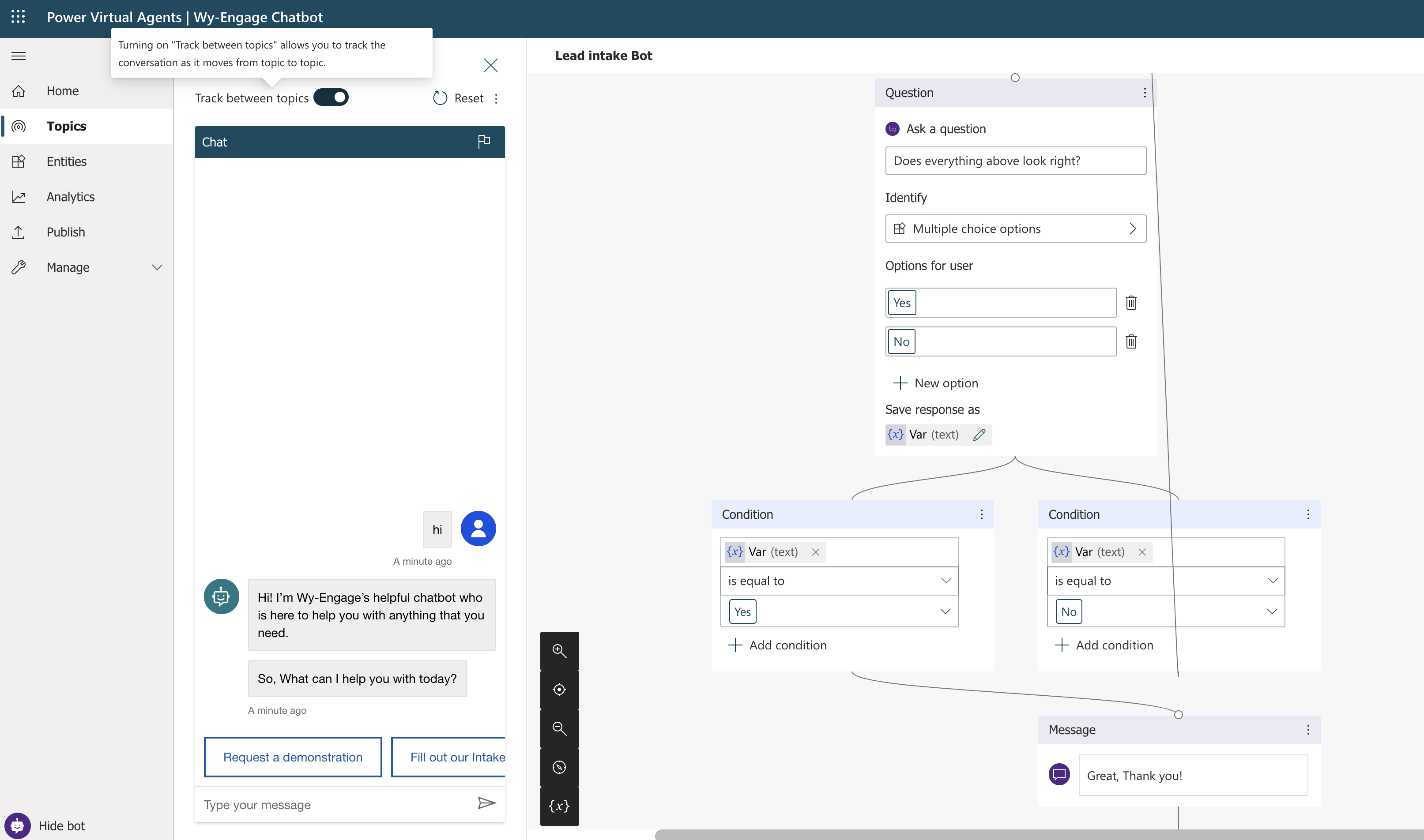Viewport: 1424px width, 840px height.
Task: Open the Topics section
Action: click(x=87, y=126)
